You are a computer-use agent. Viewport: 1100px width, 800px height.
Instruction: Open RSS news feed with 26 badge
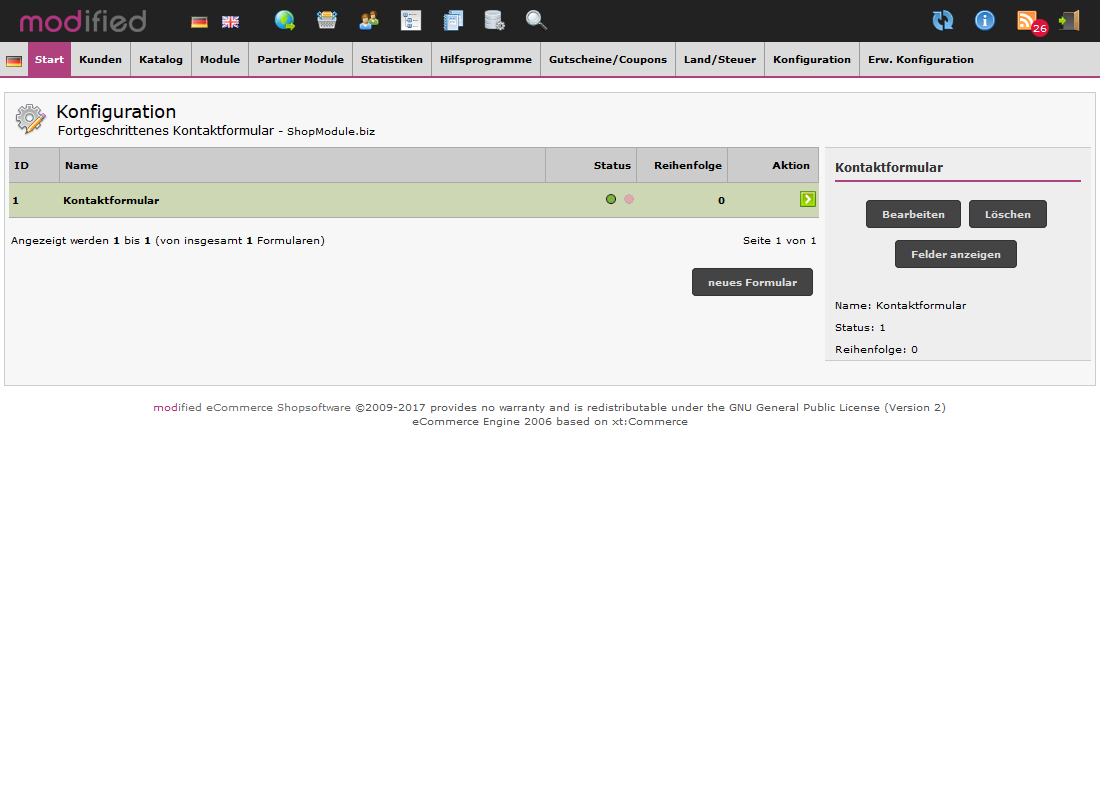(1028, 21)
